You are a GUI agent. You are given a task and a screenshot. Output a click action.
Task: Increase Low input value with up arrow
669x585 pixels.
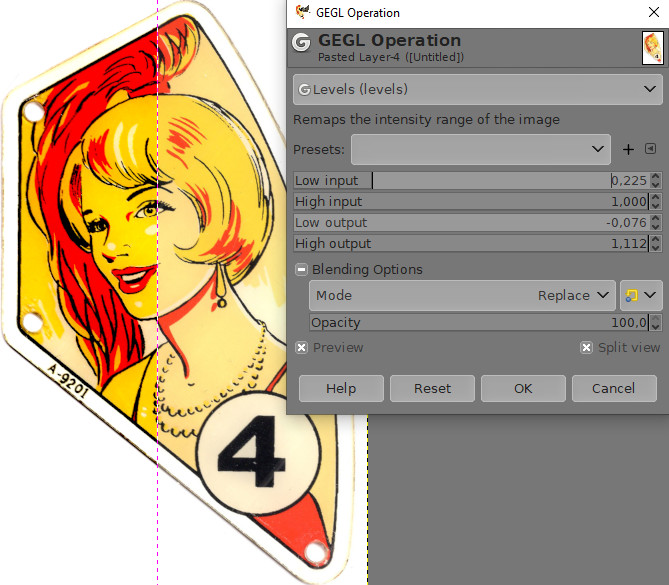click(656, 176)
